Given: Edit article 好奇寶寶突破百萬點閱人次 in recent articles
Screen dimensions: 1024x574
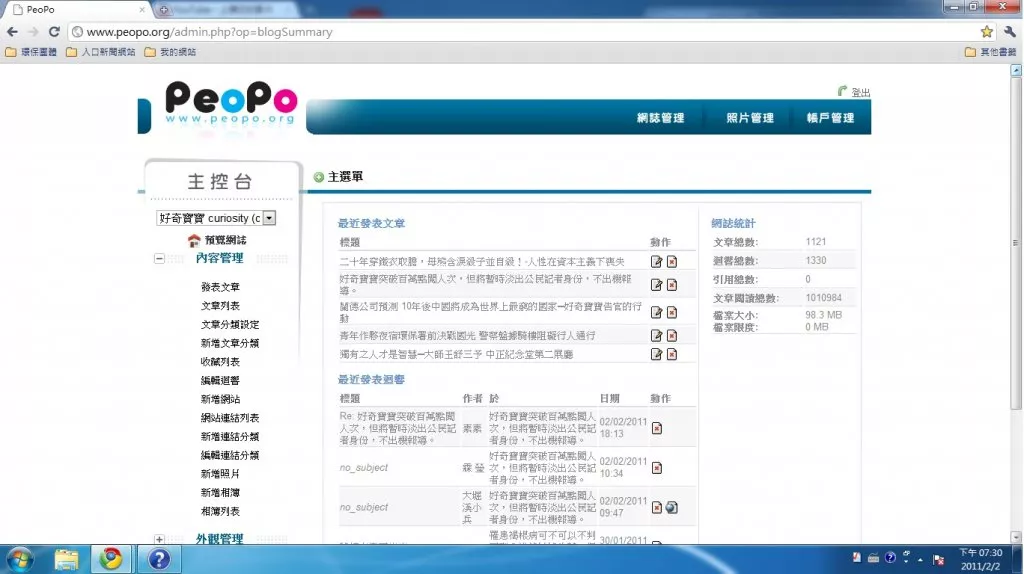Looking at the screenshot, I should click(x=656, y=285).
